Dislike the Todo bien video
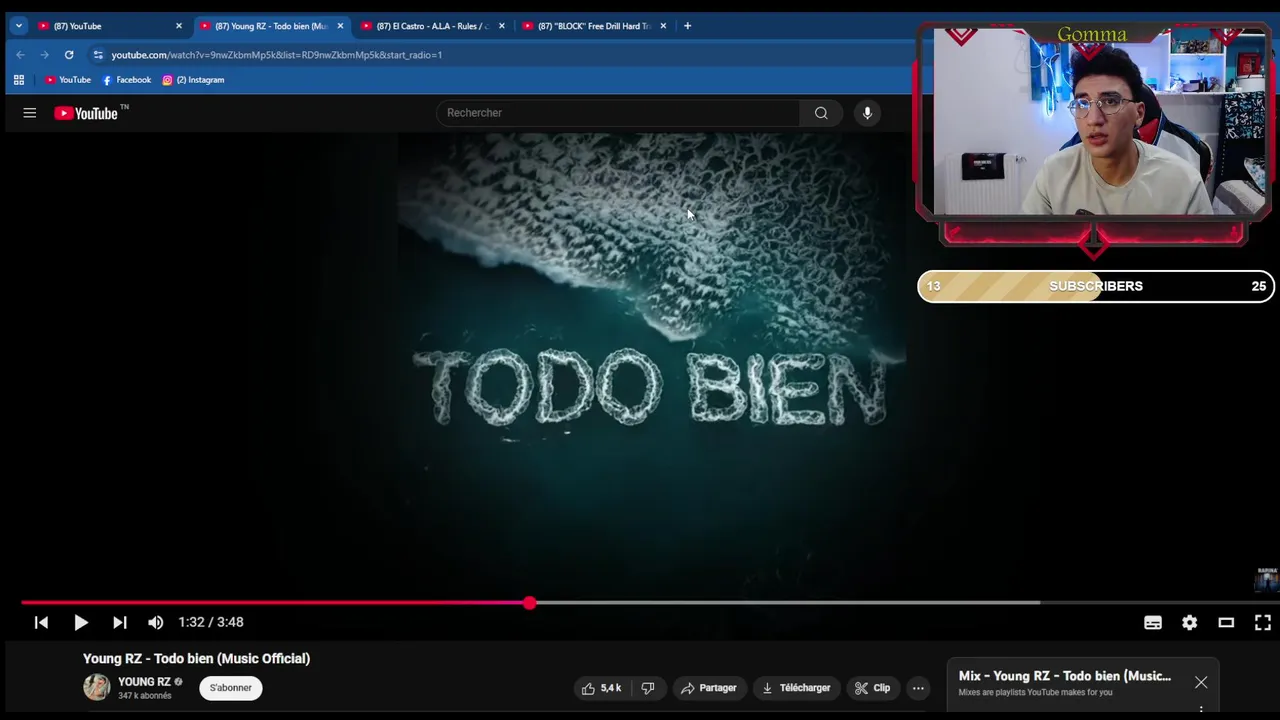The height and width of the screenshot is (720, 1280). coord(648,688)
